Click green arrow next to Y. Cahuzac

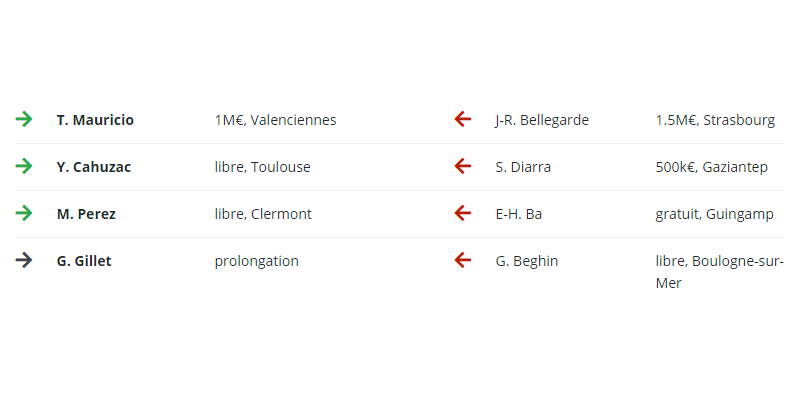pyautogui.click(x=23, y=166)
